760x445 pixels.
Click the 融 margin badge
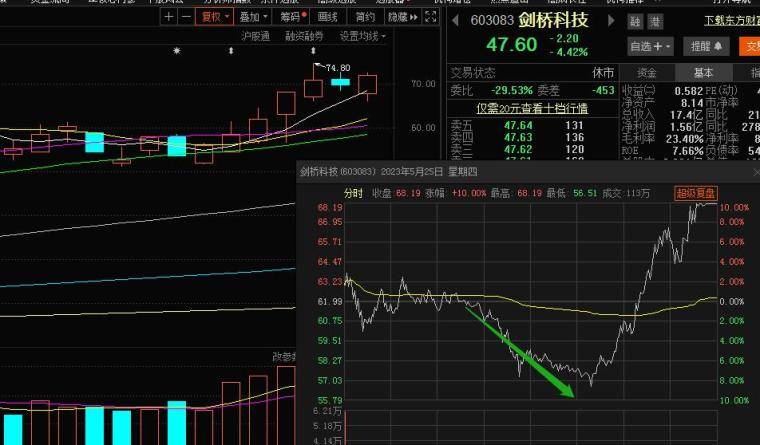tap(634, 21)
